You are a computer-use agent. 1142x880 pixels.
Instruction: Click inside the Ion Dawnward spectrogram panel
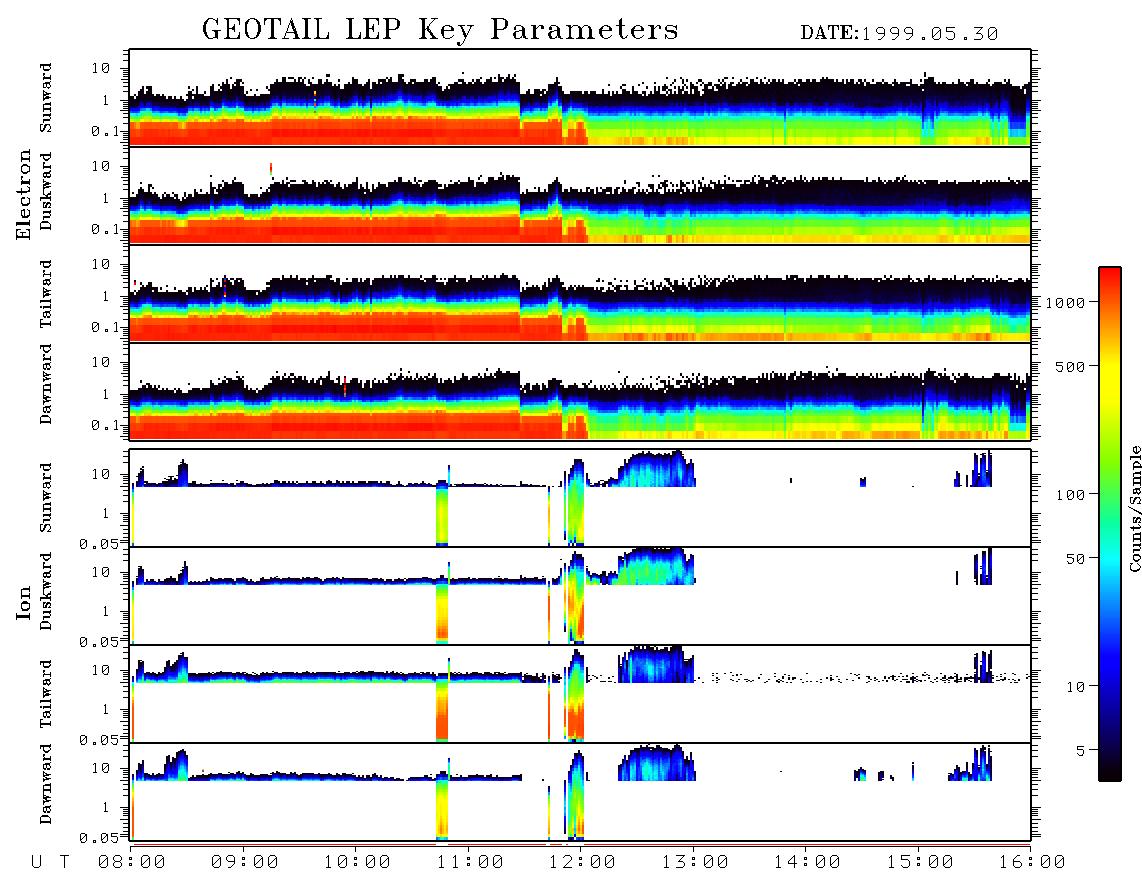tap(580, 792)
